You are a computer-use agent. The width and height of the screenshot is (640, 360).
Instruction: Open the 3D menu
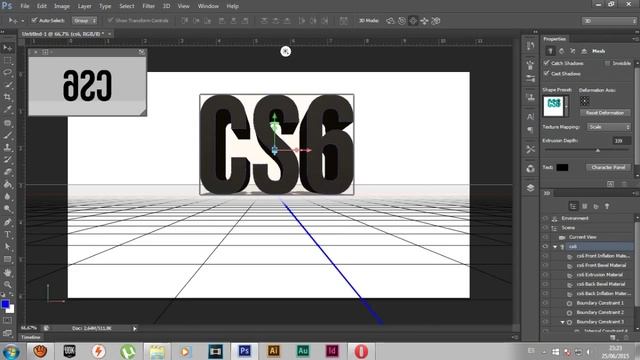pos(167,6)
